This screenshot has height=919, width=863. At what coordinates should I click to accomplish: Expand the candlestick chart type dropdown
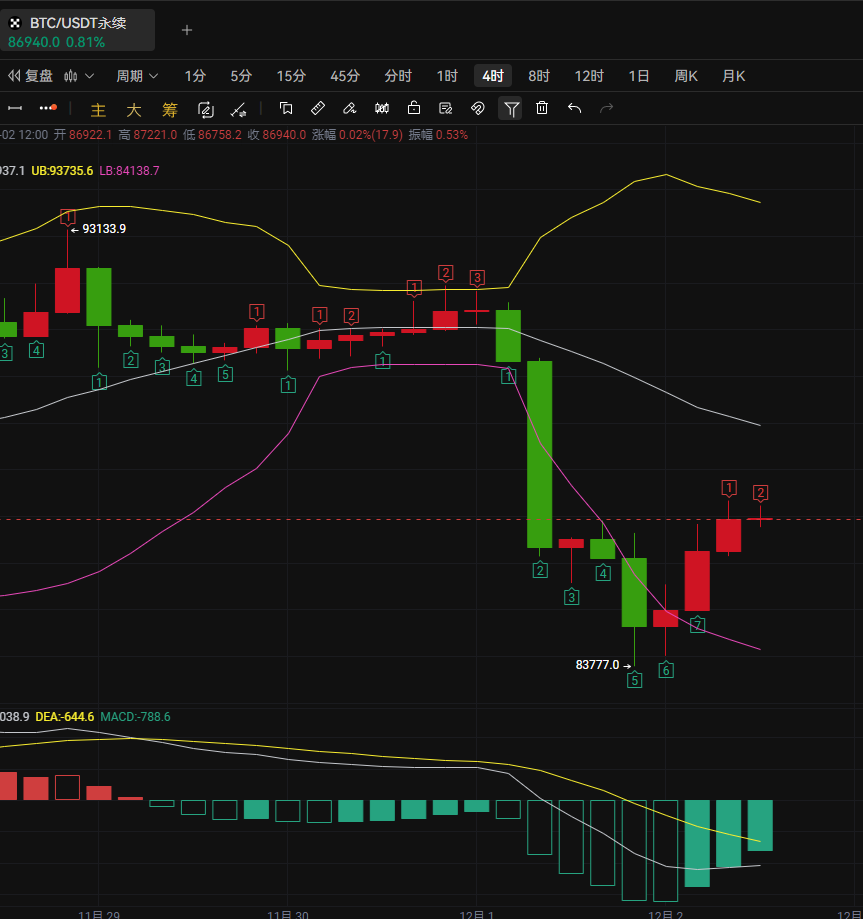tap(79, 76)
